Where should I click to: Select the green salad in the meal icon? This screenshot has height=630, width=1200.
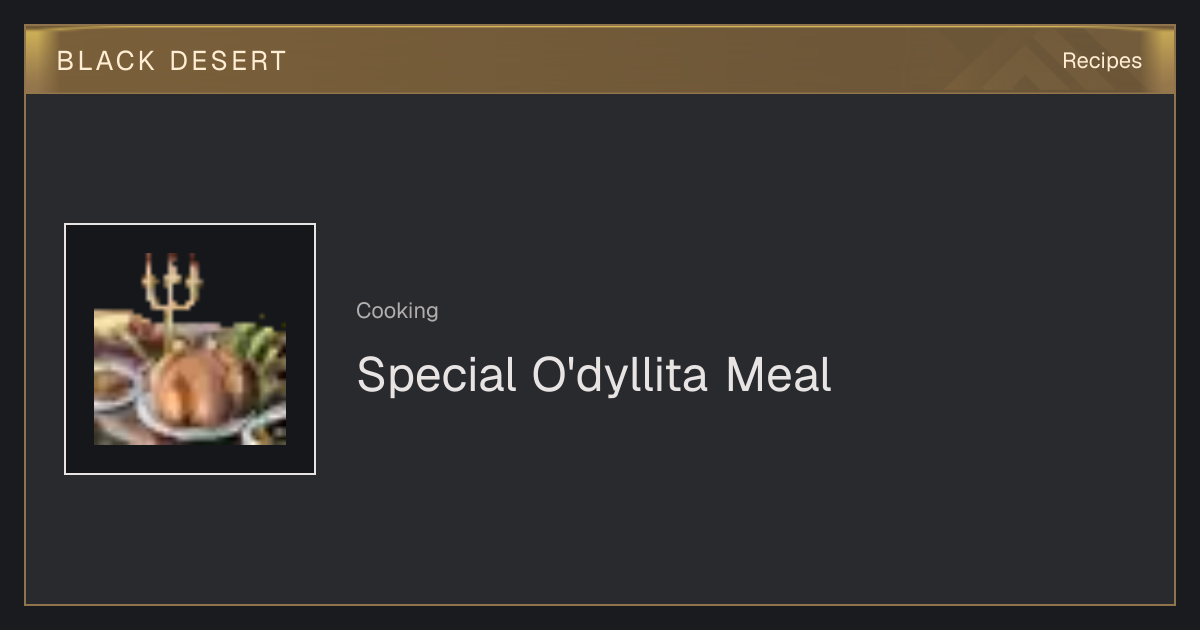259,352
